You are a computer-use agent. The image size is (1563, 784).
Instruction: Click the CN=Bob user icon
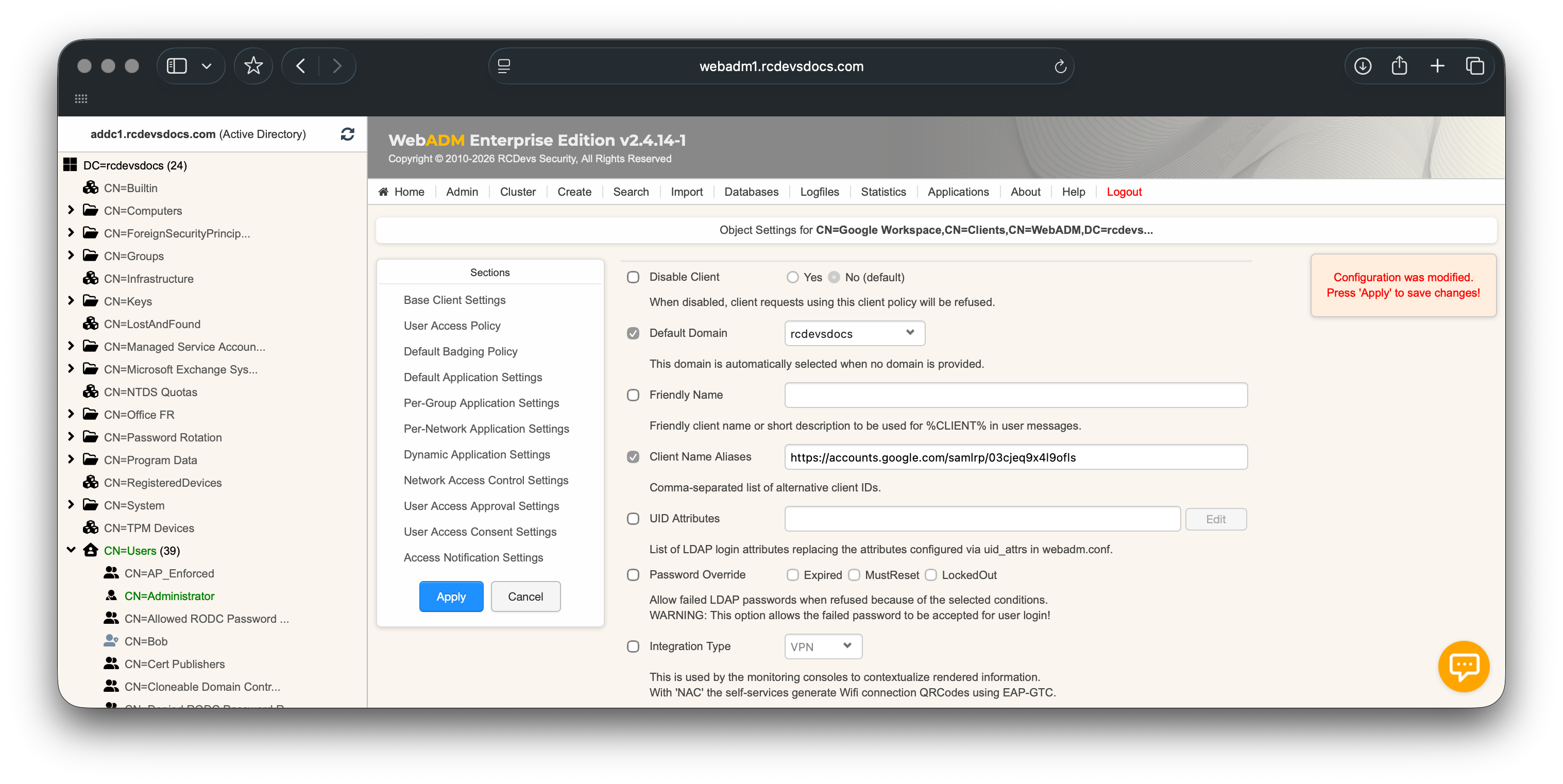coord(111,641)
